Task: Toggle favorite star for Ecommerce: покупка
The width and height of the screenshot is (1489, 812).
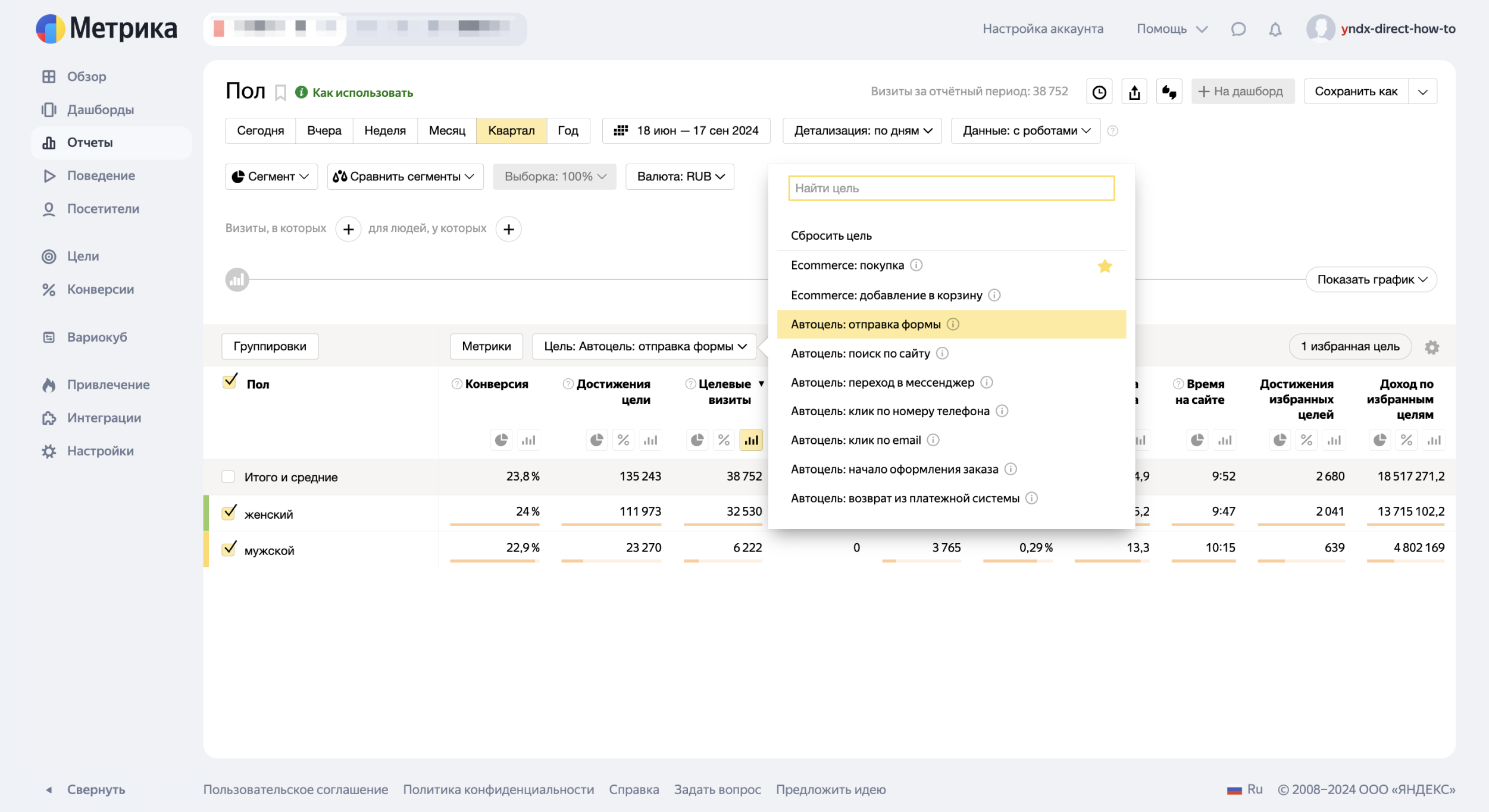Action: click(x=1105, y=266)
